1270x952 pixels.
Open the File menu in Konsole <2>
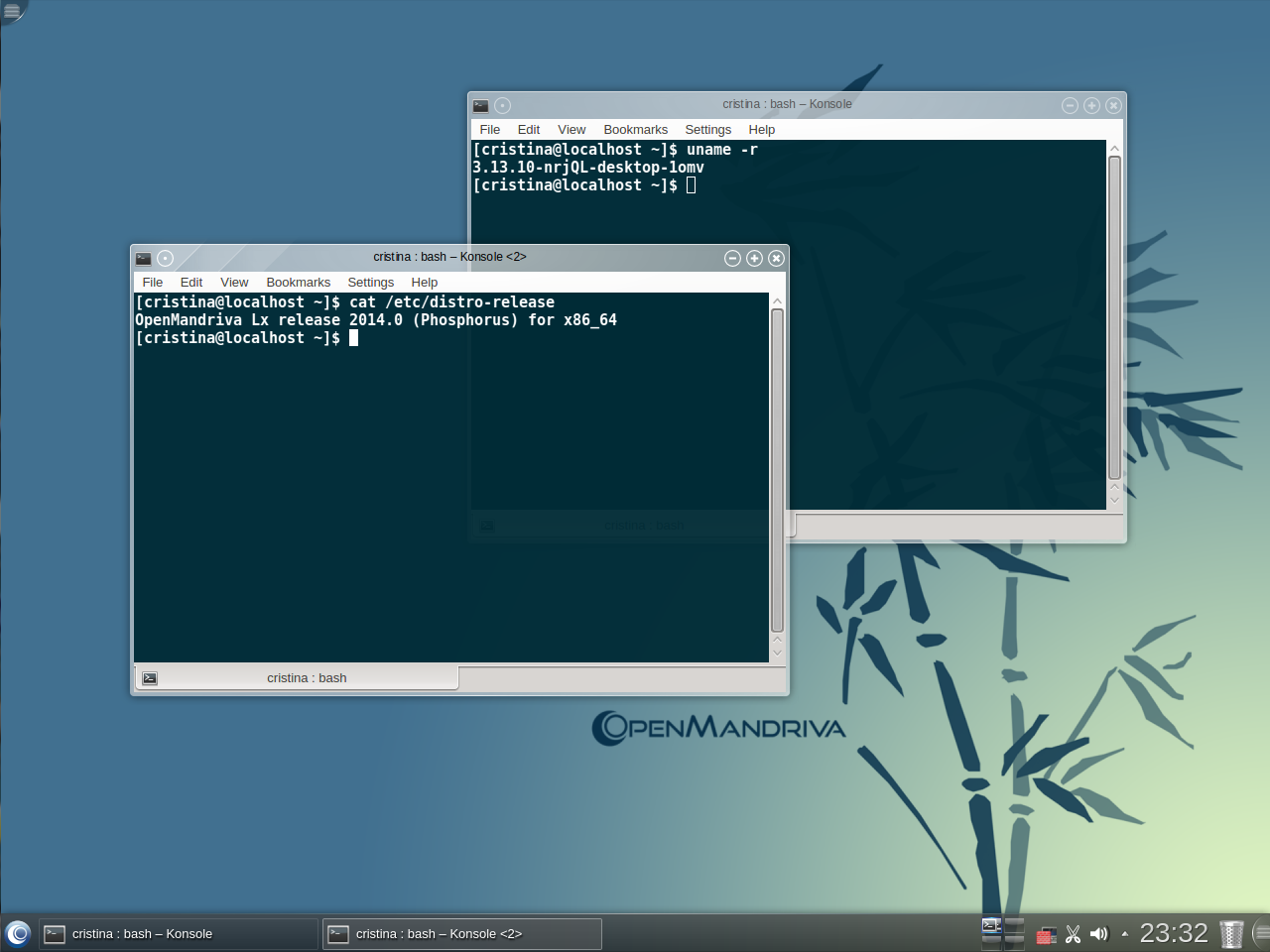click(x=152, y=283)
